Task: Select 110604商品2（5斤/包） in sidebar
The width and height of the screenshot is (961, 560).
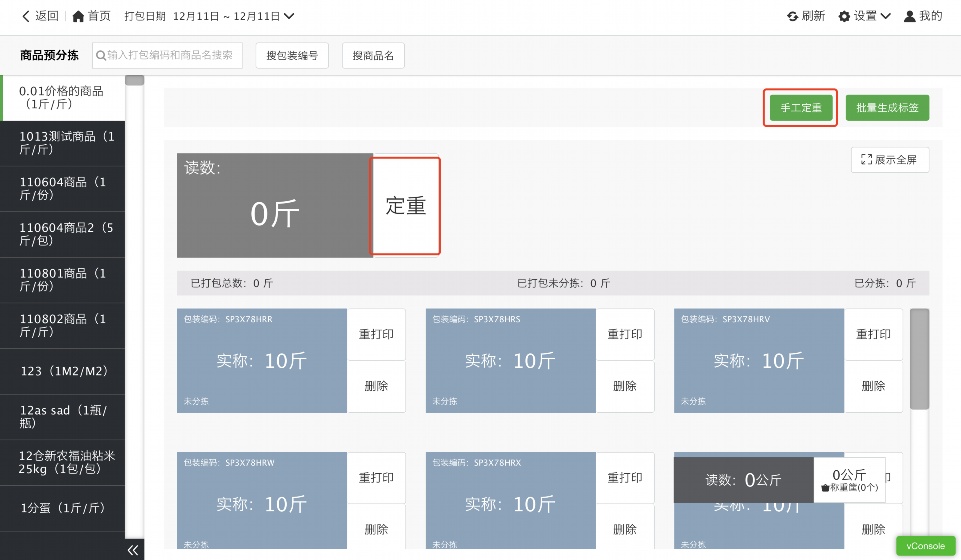Action: tap(63, 234)
